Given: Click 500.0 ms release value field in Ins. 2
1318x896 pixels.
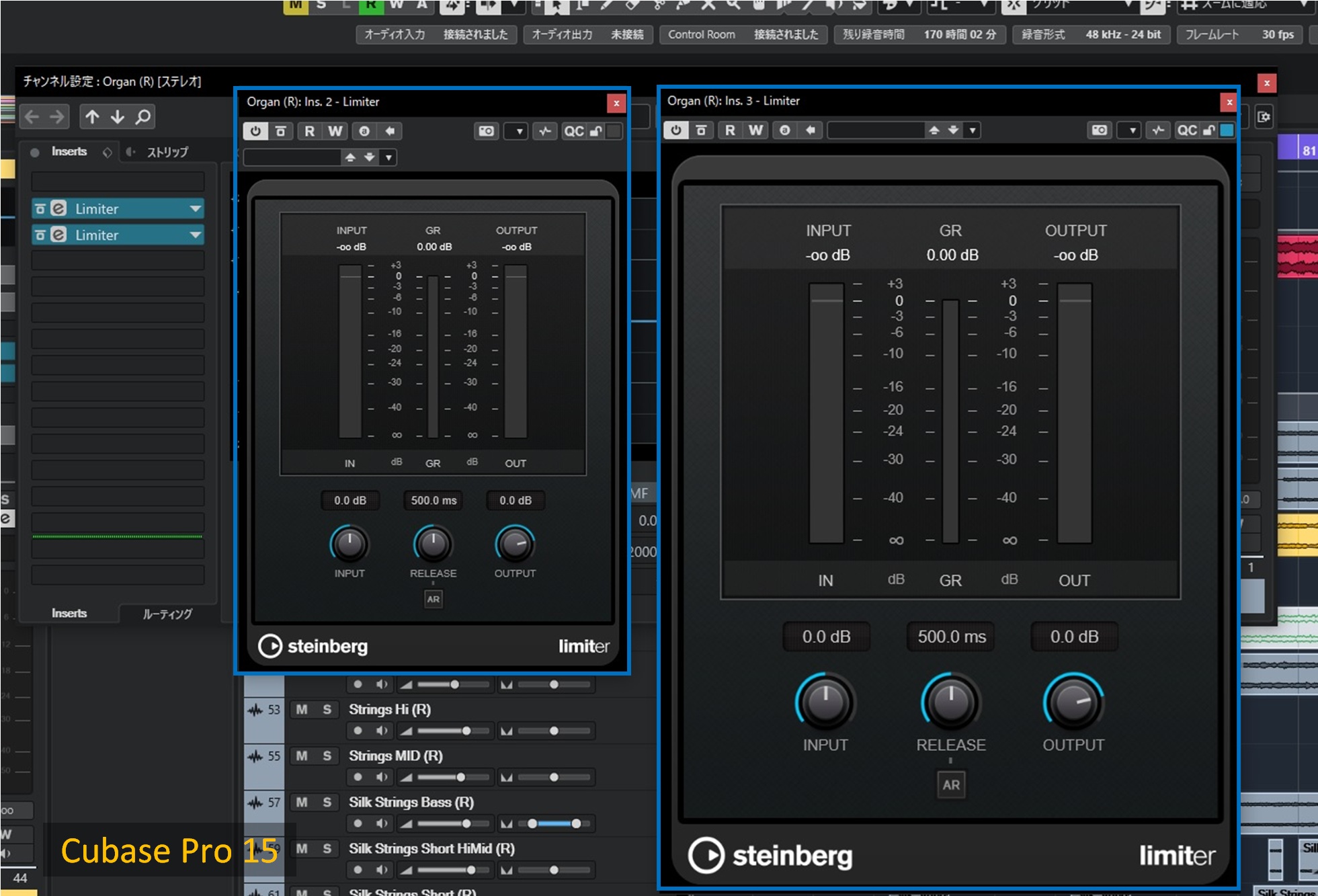Looking at the screenshot, I should click(x=434, y=500).
